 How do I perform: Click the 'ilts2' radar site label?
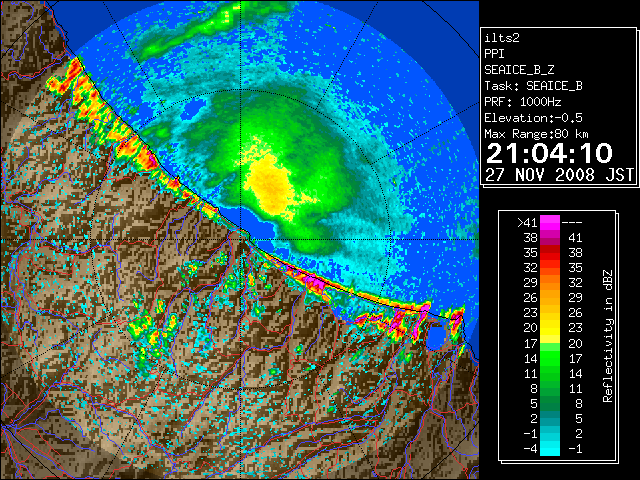click(502, 38)
